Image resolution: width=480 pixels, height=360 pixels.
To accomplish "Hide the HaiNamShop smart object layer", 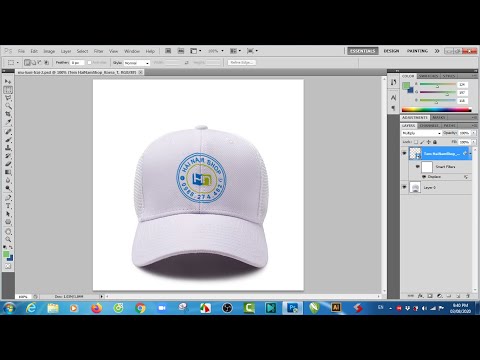I will [404, 153].
